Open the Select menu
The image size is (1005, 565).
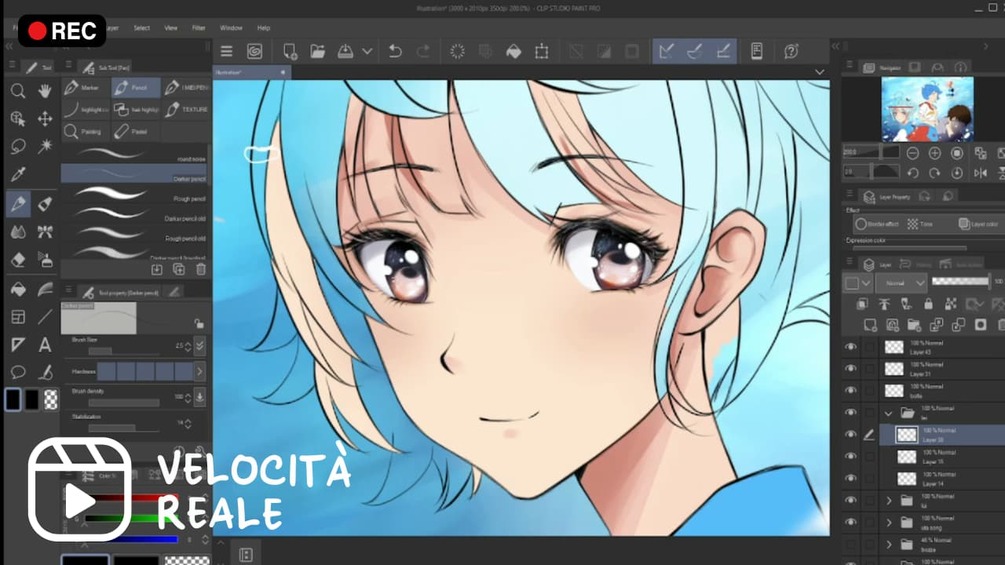point(142,28)
